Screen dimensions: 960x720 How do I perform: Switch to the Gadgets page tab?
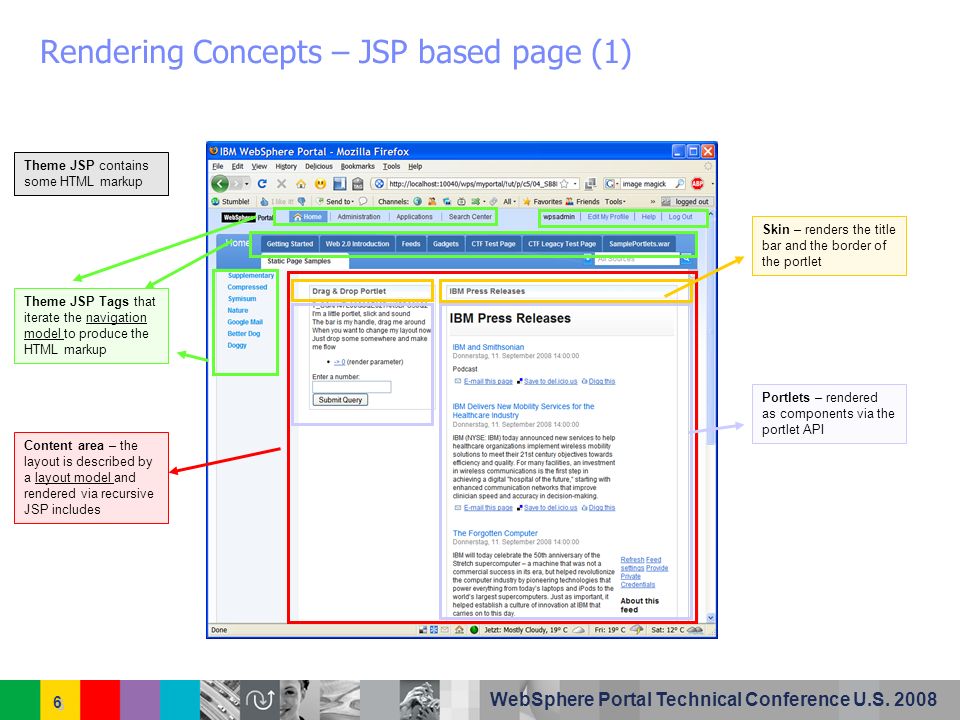pos(446,244)
